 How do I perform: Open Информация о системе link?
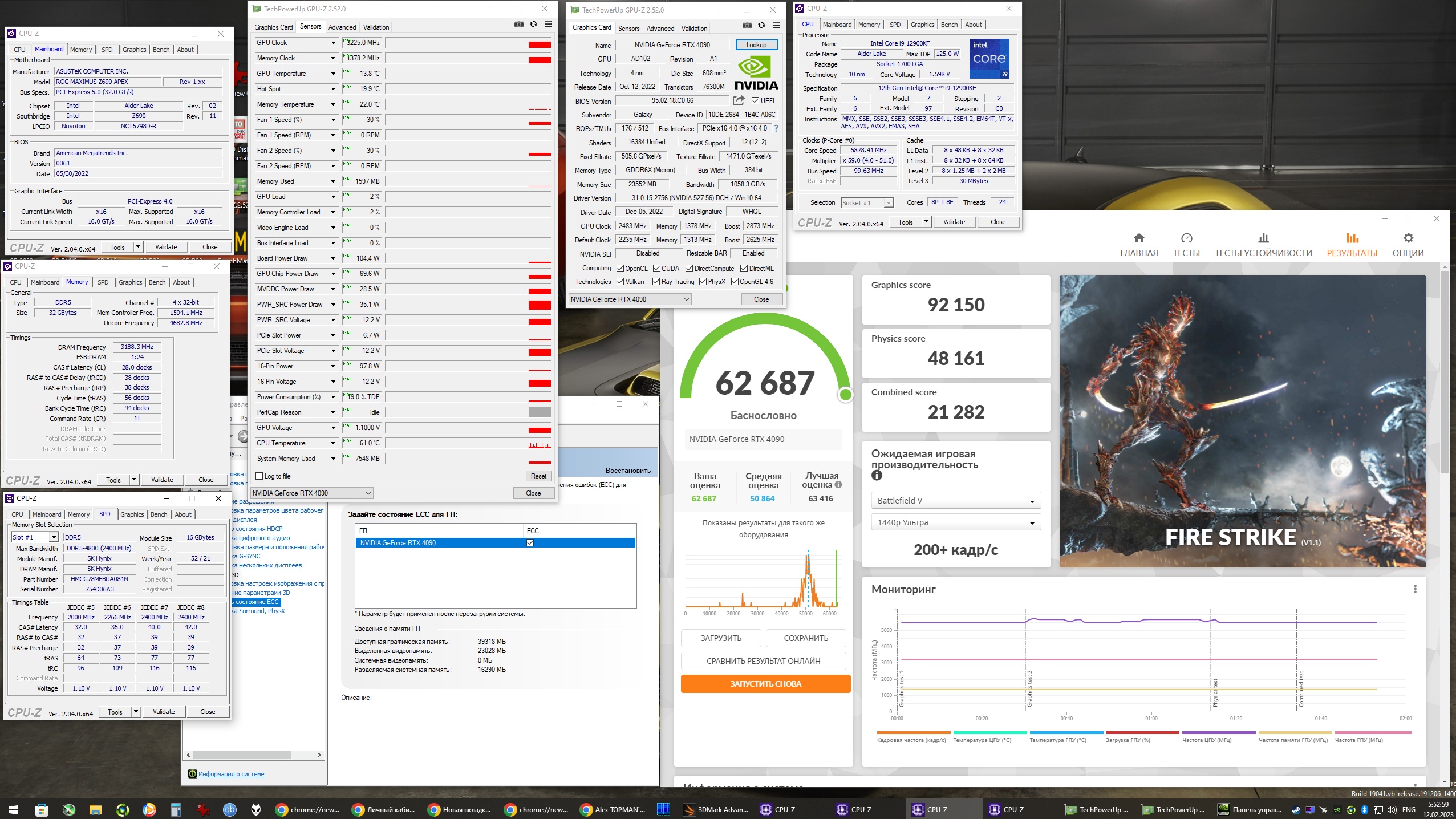231,774
